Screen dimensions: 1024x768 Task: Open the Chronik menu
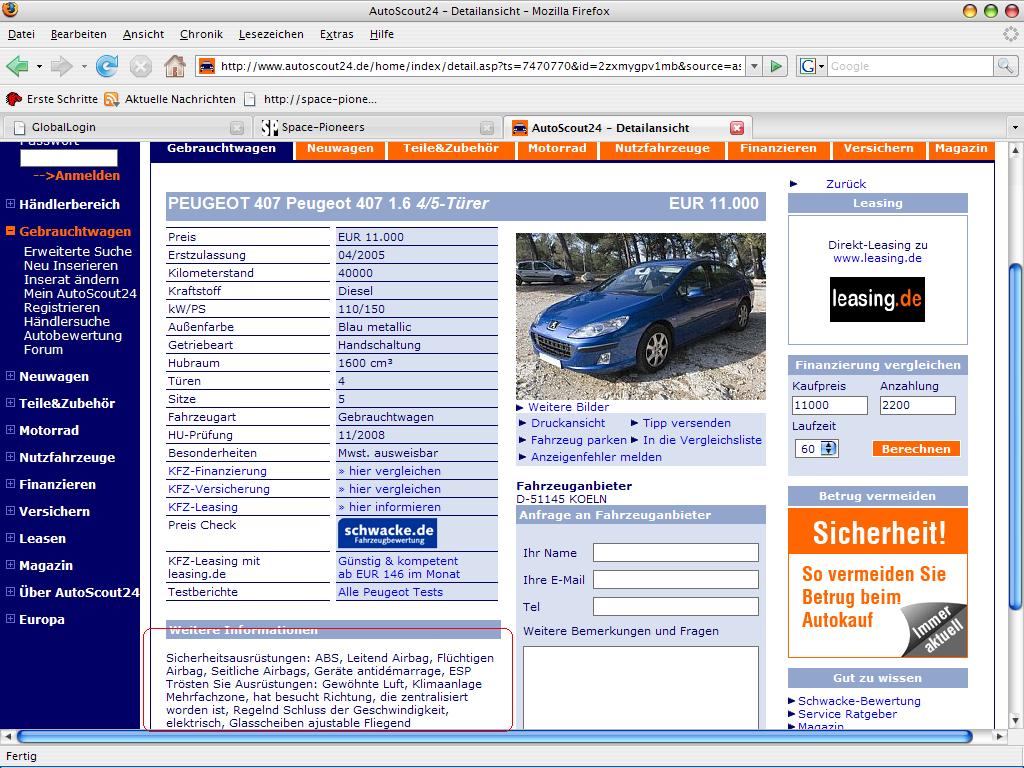click(x=201, y=34)
